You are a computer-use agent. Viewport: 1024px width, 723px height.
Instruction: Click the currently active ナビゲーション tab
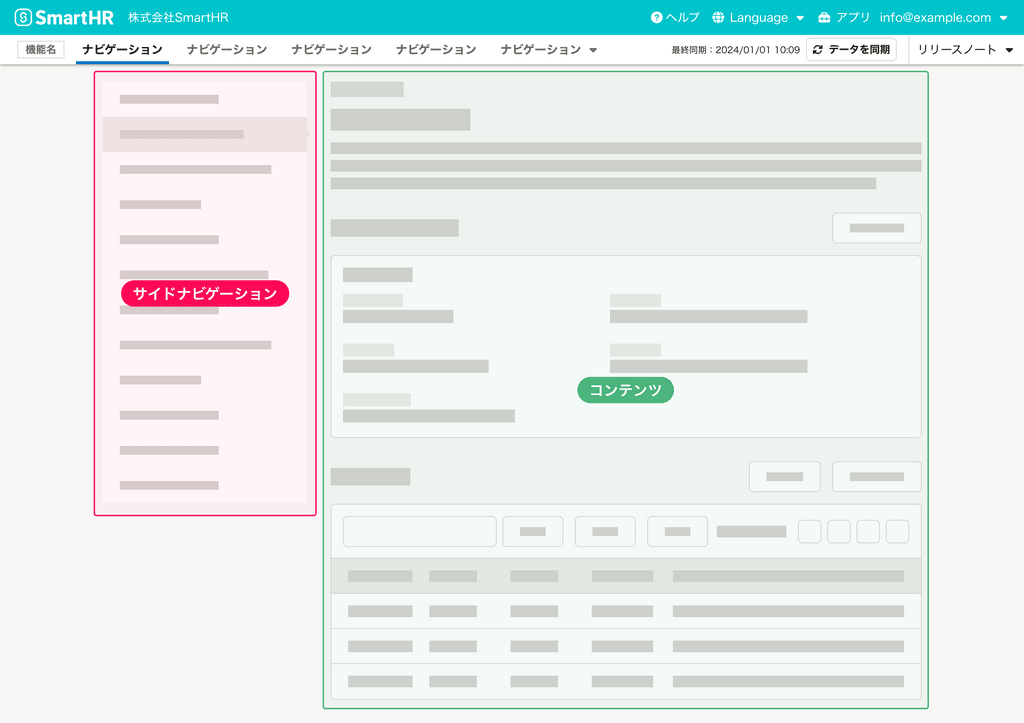(x=122, y=48)
